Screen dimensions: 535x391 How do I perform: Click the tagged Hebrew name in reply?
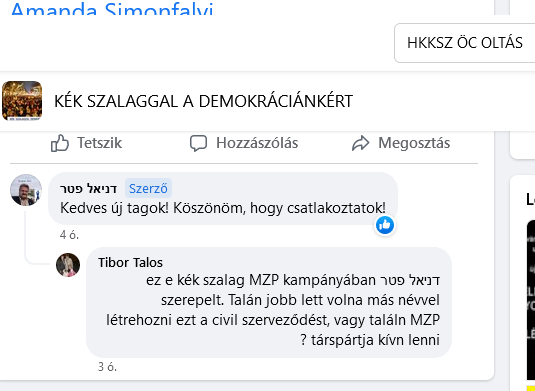tap(410, 280)
